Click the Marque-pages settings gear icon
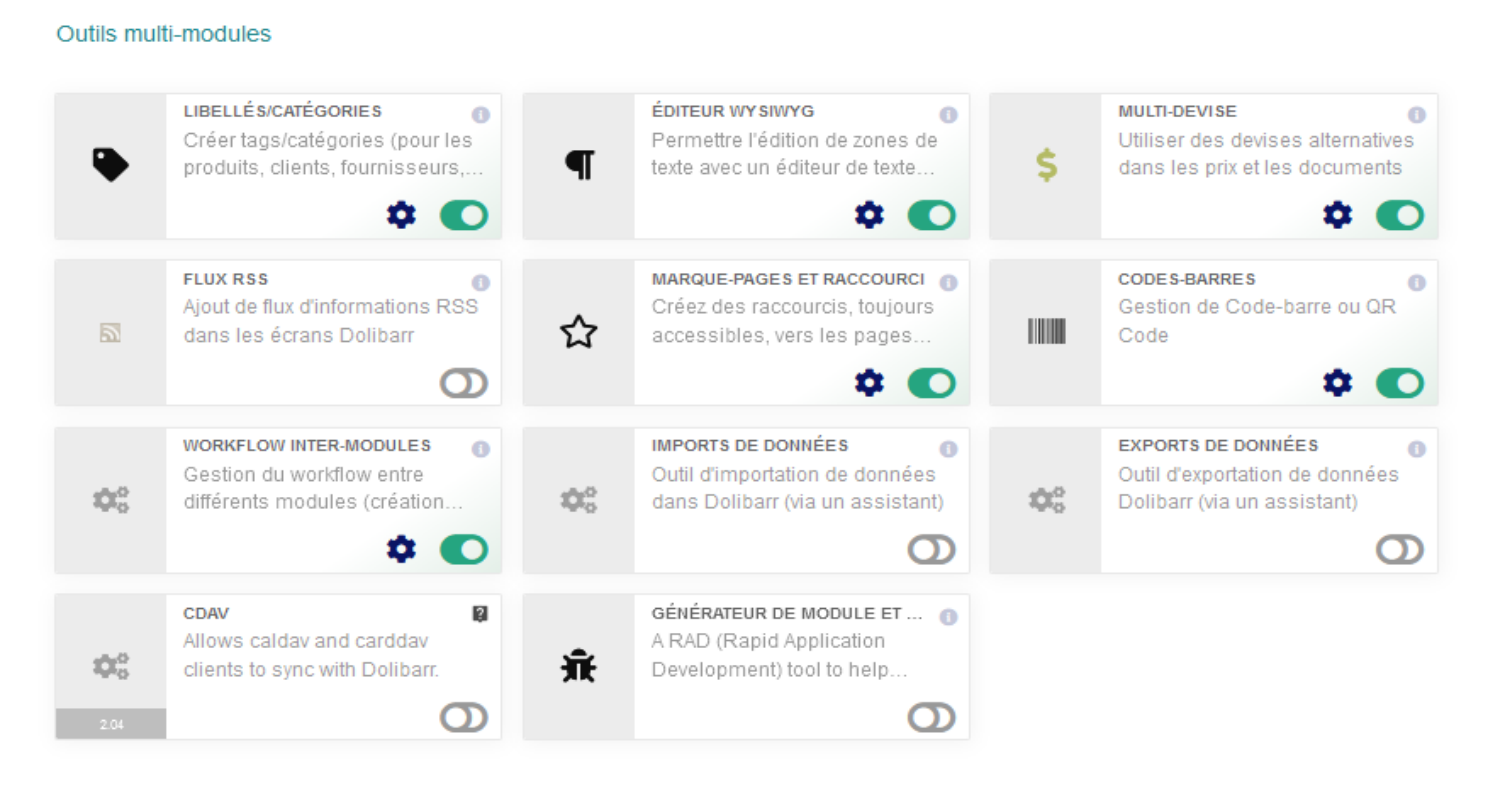This screenshot has width=1488, height=790. point(869,382)
